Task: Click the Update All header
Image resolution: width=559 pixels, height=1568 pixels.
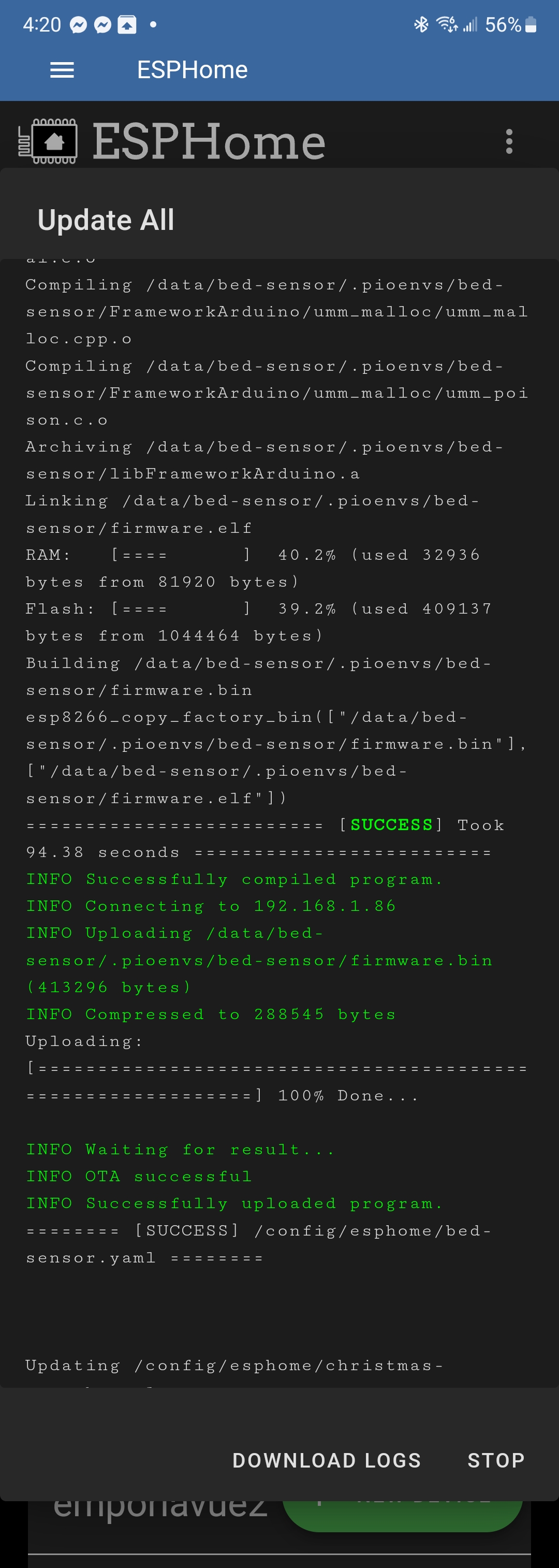Action: 106,220
